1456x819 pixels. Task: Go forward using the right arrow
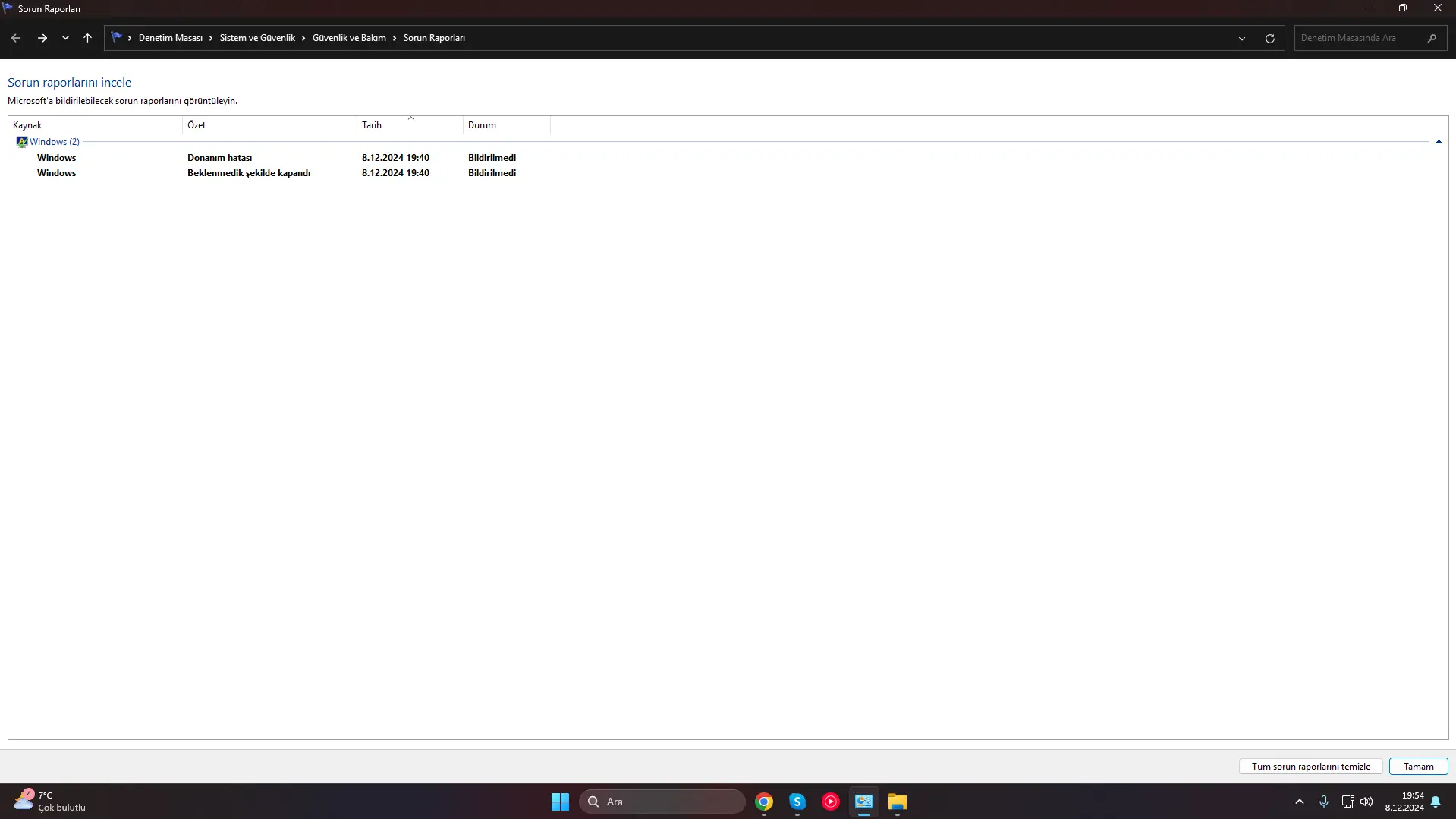tap(42, 38)
